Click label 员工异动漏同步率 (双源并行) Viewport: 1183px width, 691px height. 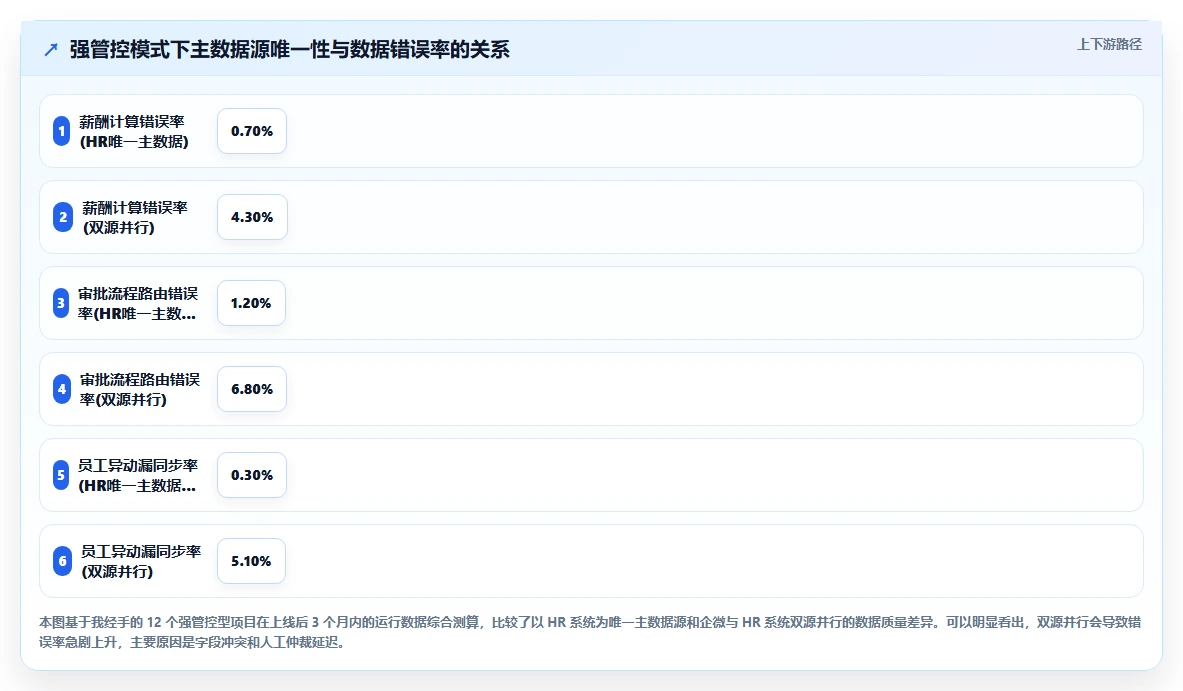tap(141, 561)
